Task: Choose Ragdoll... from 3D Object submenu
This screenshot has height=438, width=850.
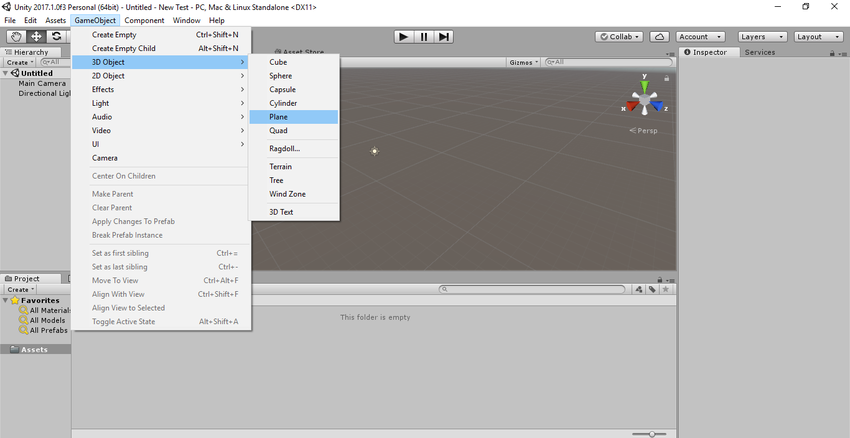Action: (x=294, y=149)
